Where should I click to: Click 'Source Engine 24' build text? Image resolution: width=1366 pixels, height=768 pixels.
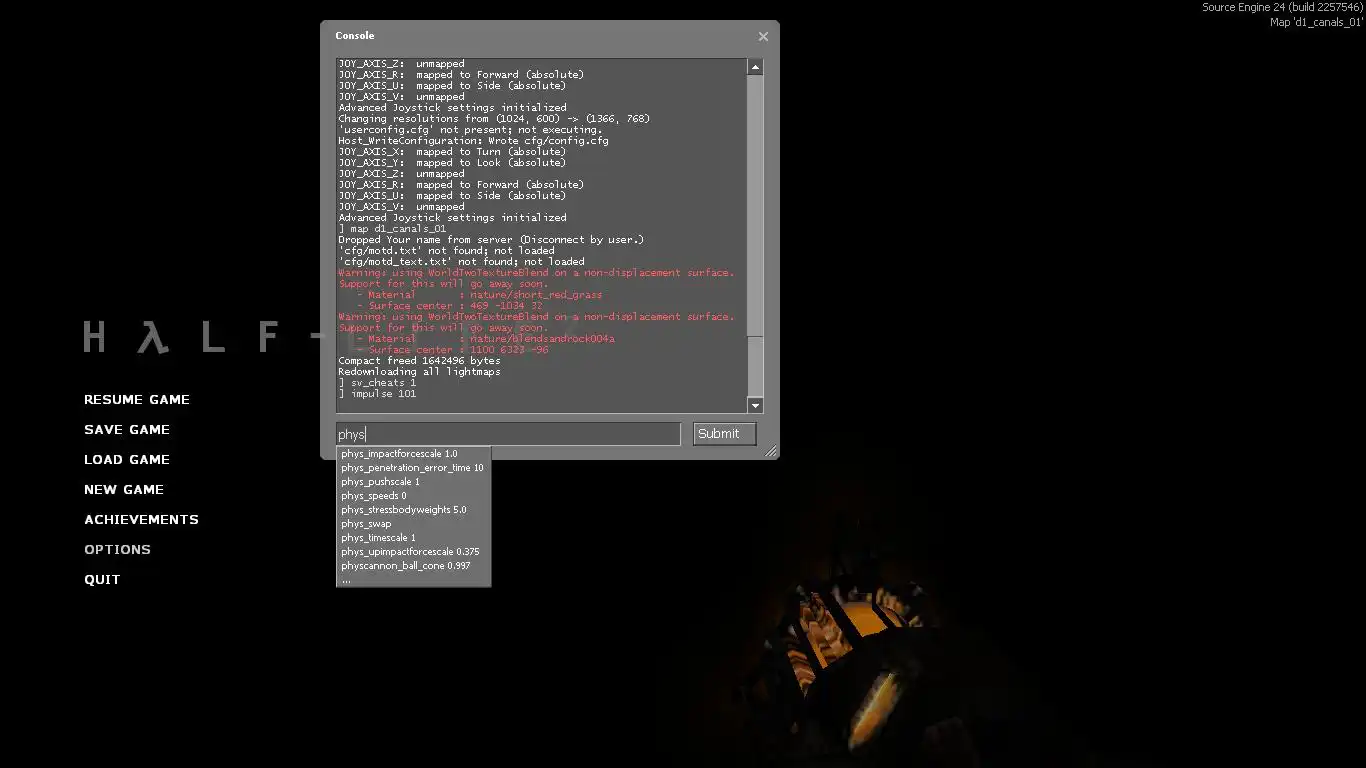point(1282,7)
